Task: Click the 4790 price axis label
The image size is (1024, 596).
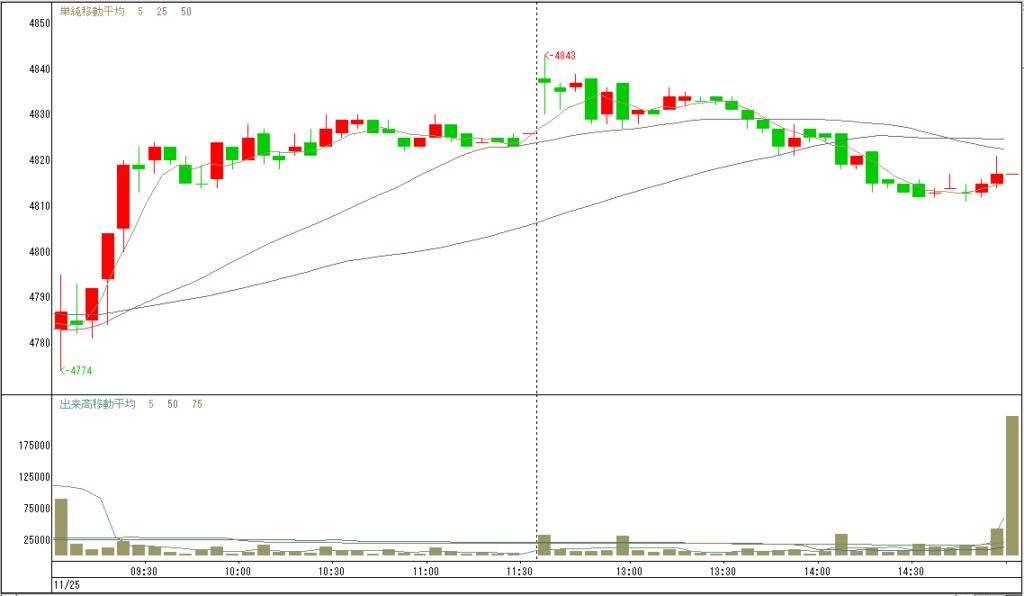Action: click(x=40, y=297)
